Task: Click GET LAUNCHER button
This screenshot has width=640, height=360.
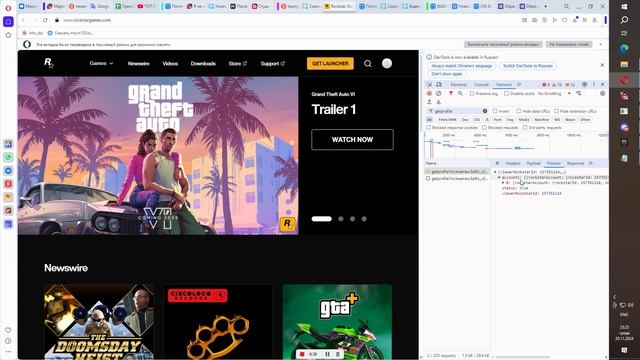Action: coord(330,63)
